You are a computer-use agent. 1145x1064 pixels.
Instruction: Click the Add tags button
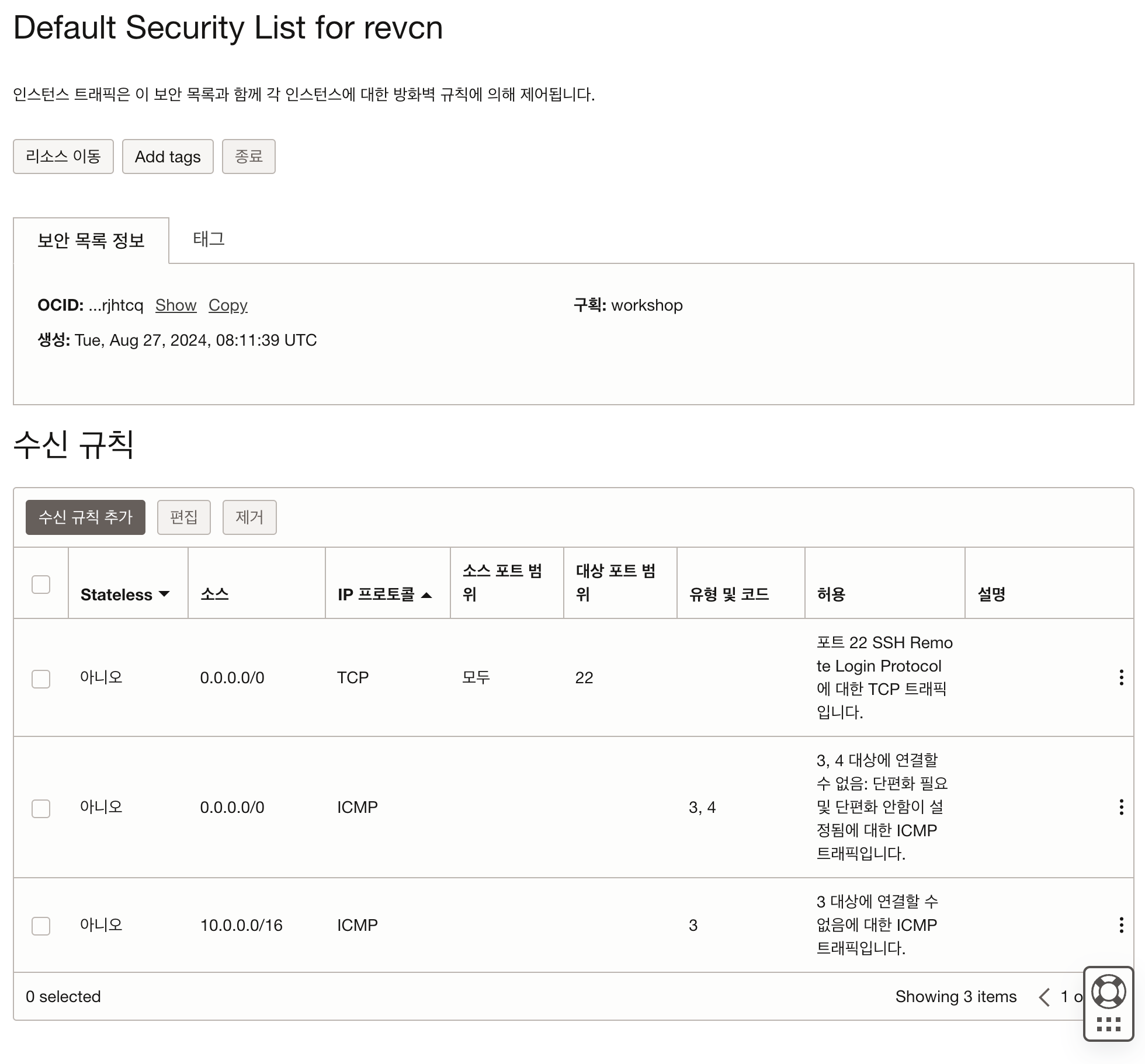click(x=168, y=157)
